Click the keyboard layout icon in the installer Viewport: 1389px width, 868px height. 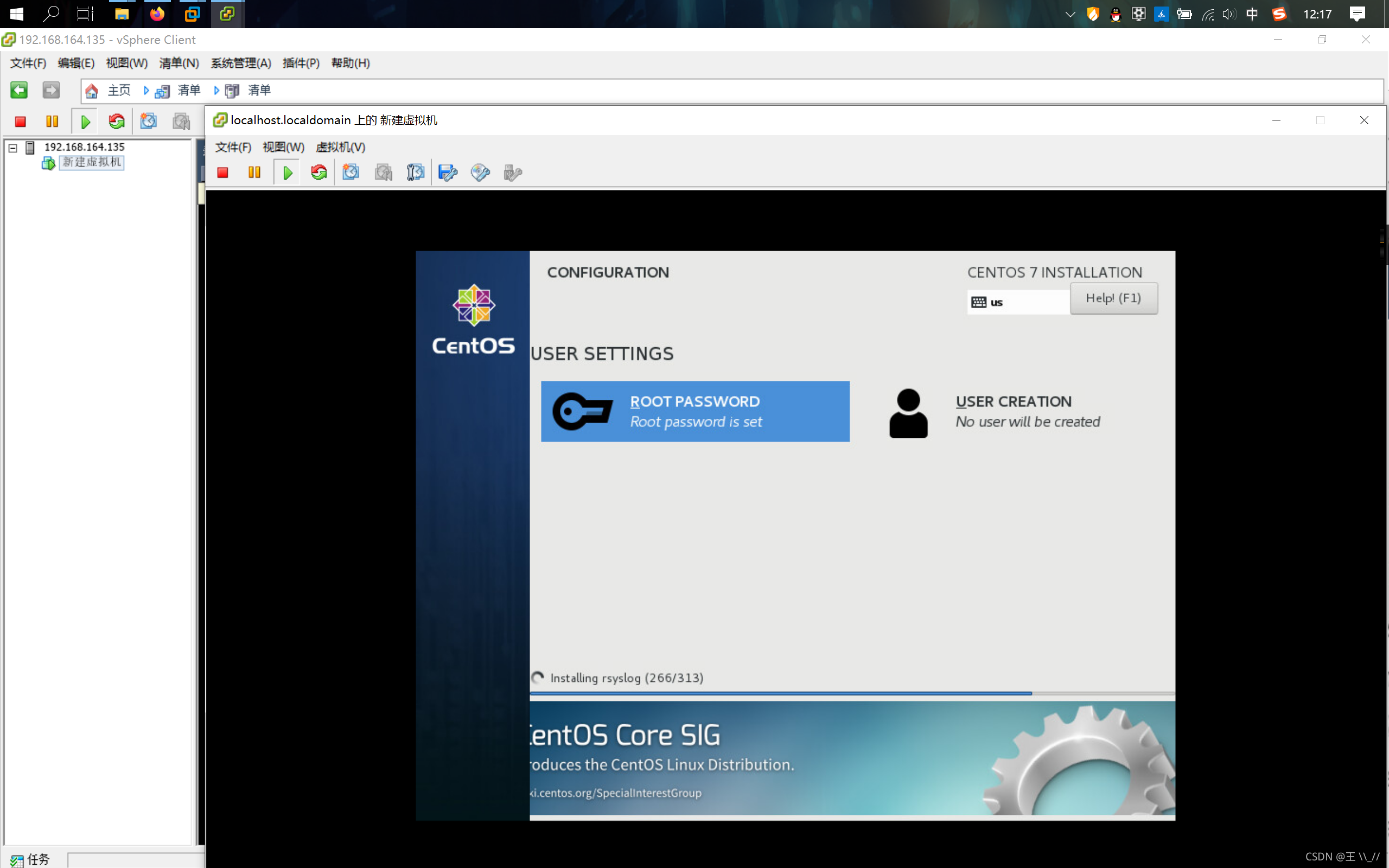click(x=979, y=303)
